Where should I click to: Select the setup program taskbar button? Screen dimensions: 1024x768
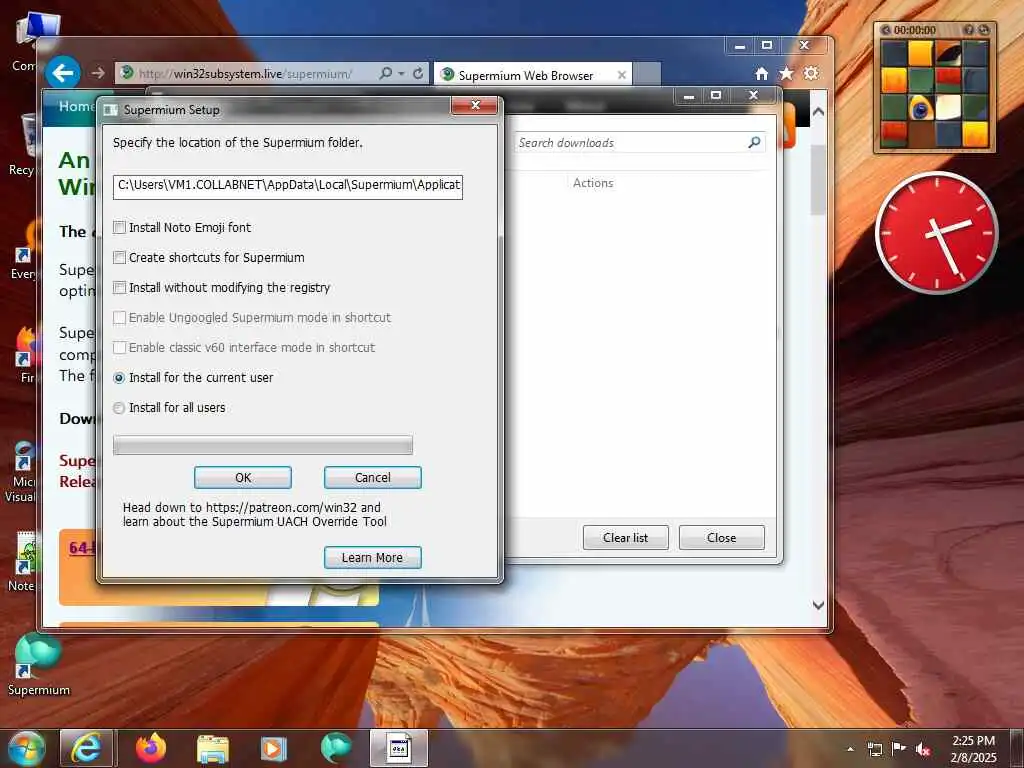(399, 748)
